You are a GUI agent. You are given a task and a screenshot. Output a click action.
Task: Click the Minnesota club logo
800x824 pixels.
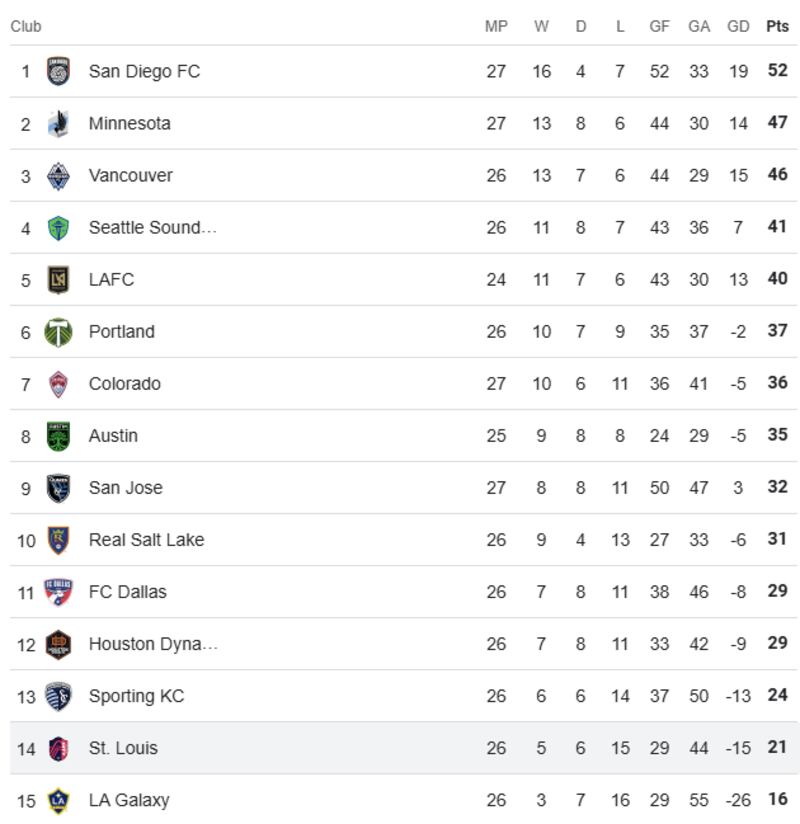(x=59, y=124)
